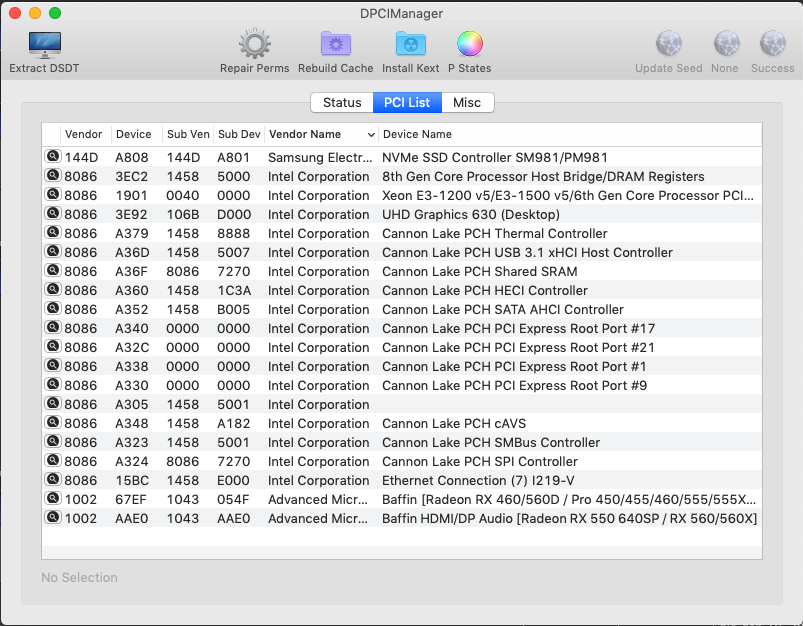The image size is (803, 626).
Task: Open Repair Perms gear icon
Action: pyautogui.click(x=255, y=44)
